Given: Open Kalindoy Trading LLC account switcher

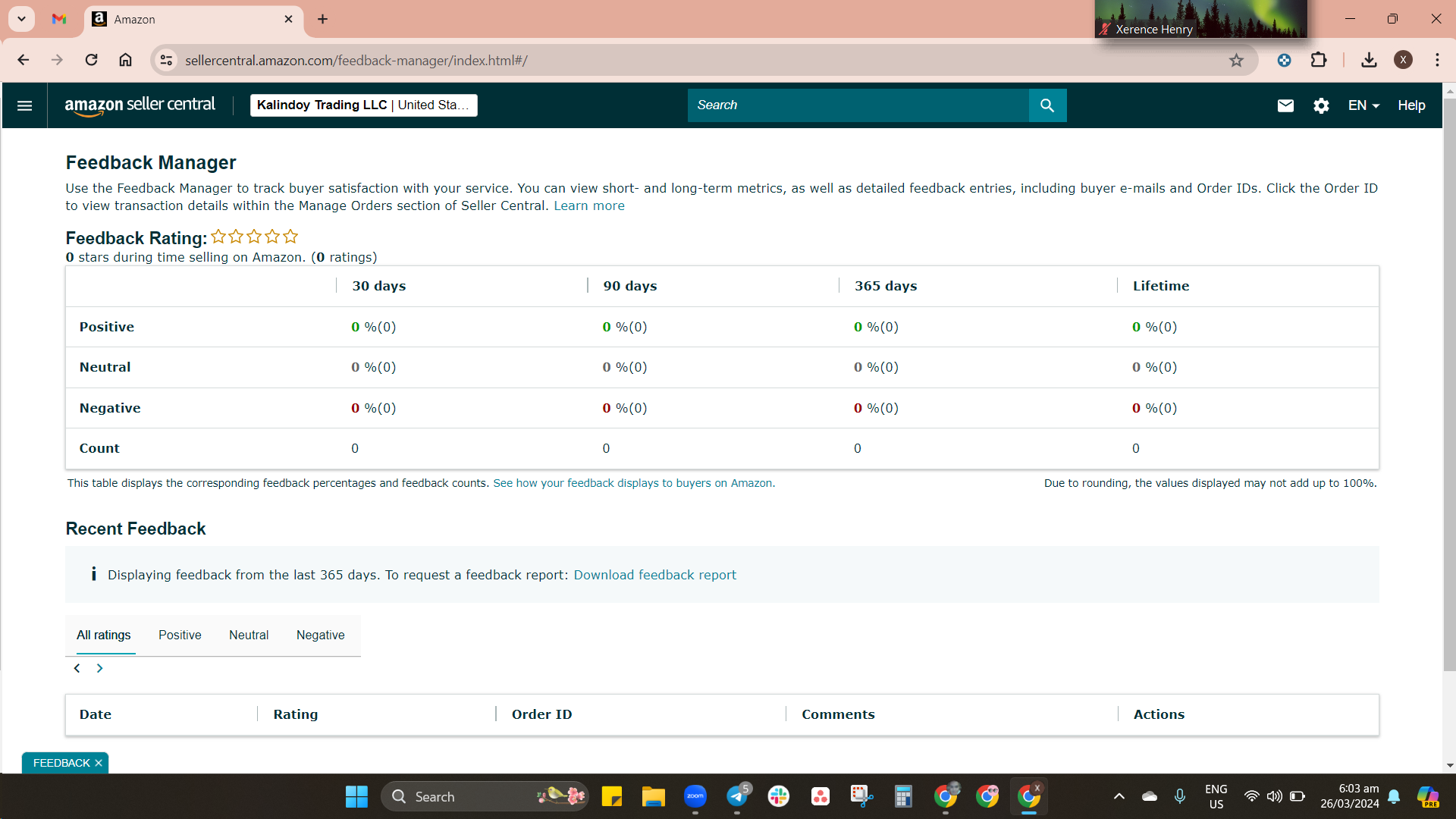Looking at the screenshot, I should pyautogui.click(x=364, y=105).
